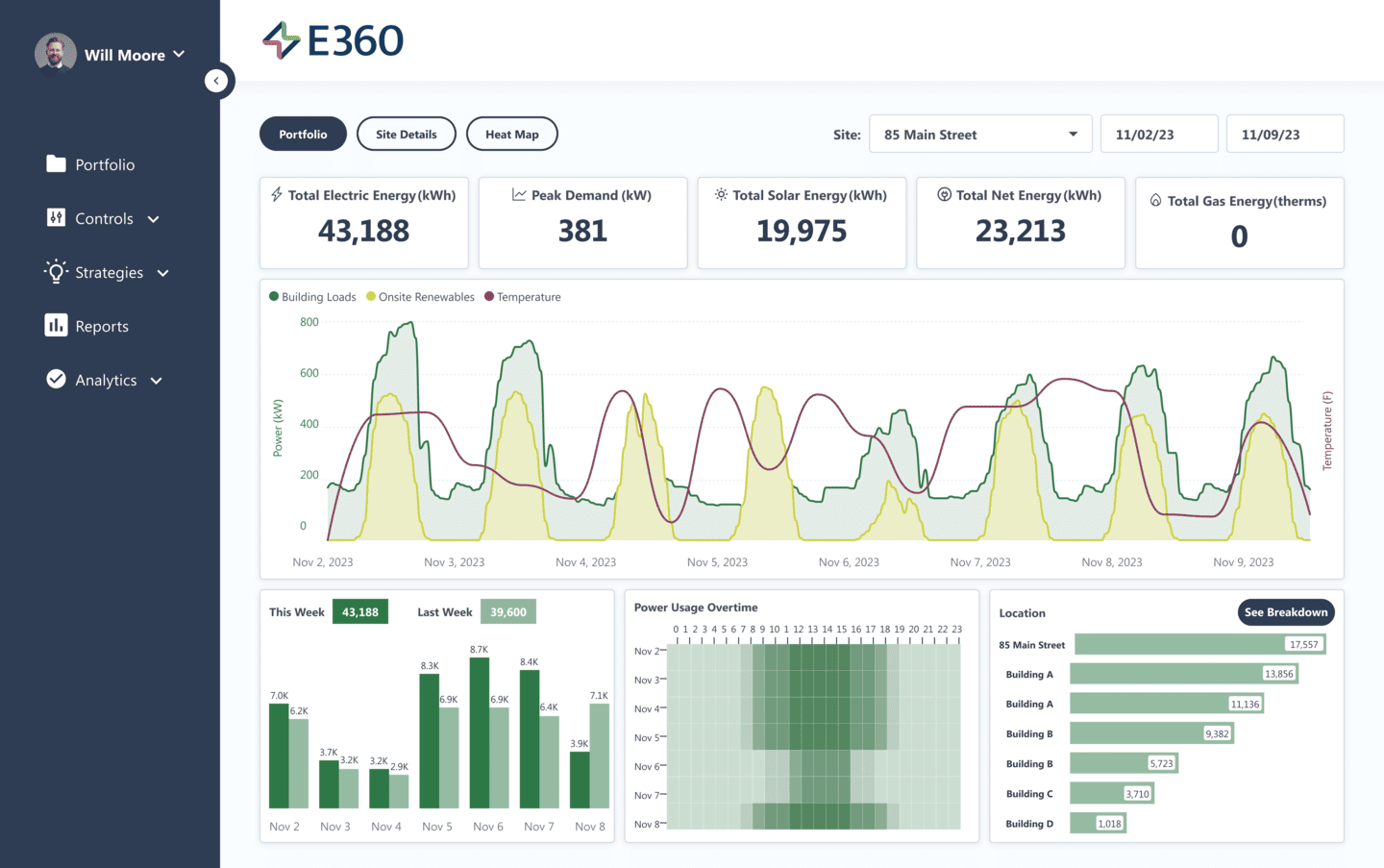Click the See Breakdown button
The width and height of the screenshot is (1384, 868).
coord(1285,612)
